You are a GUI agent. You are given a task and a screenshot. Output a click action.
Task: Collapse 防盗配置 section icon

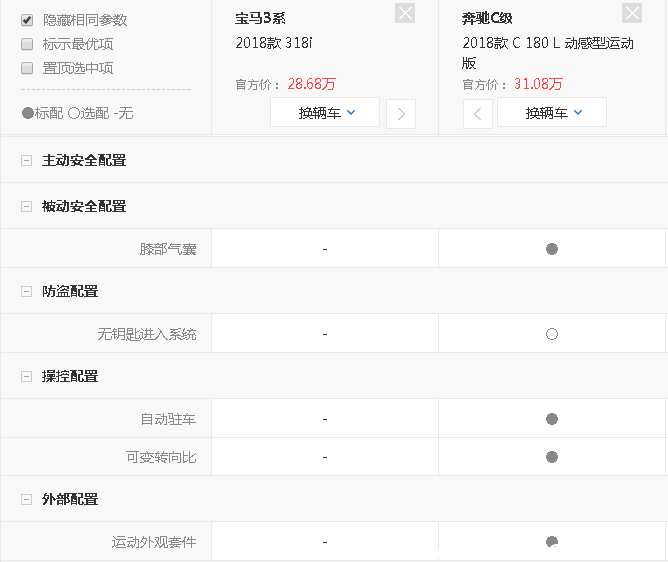tap(26, 291)
